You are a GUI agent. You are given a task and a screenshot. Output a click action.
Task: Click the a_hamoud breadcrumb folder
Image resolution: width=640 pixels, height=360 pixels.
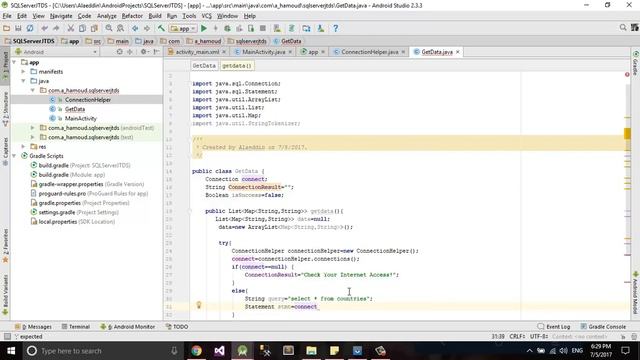coord(204,41)
